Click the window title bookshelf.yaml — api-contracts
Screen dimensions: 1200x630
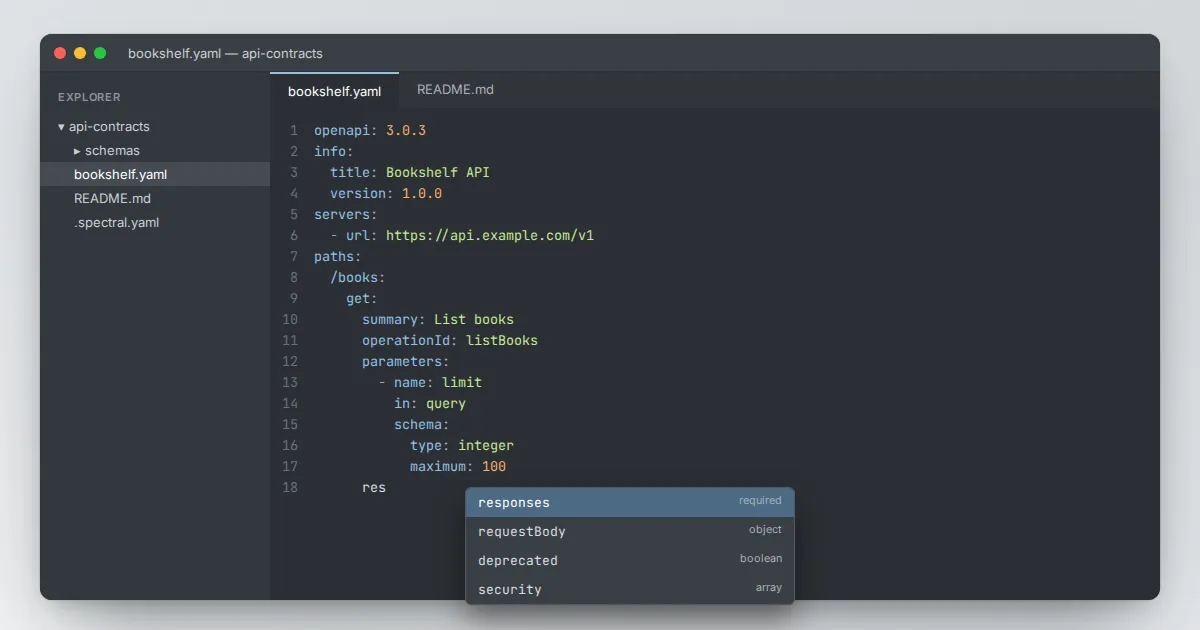225,53
